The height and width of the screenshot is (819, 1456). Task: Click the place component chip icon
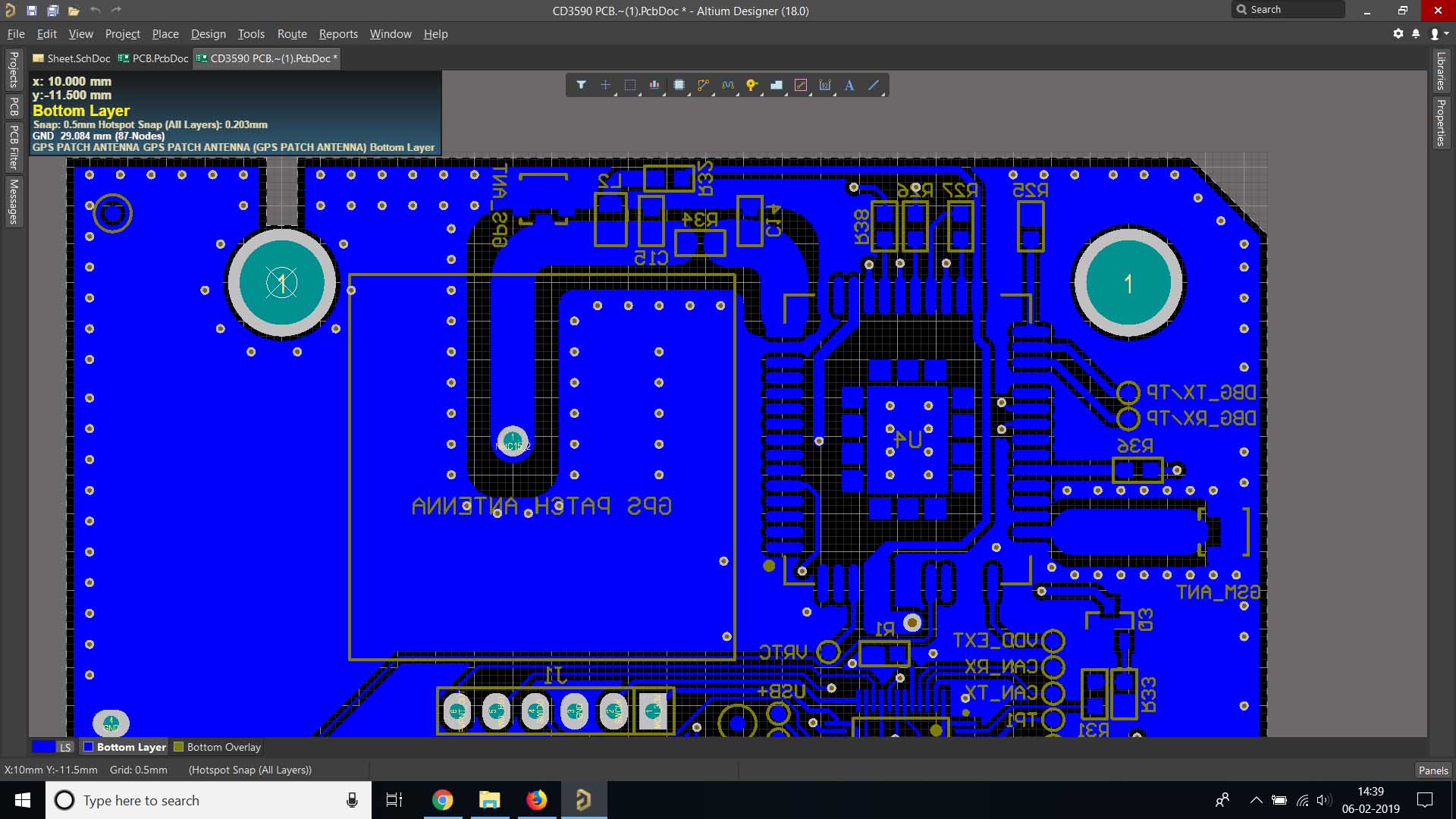(x=679, y=85)
